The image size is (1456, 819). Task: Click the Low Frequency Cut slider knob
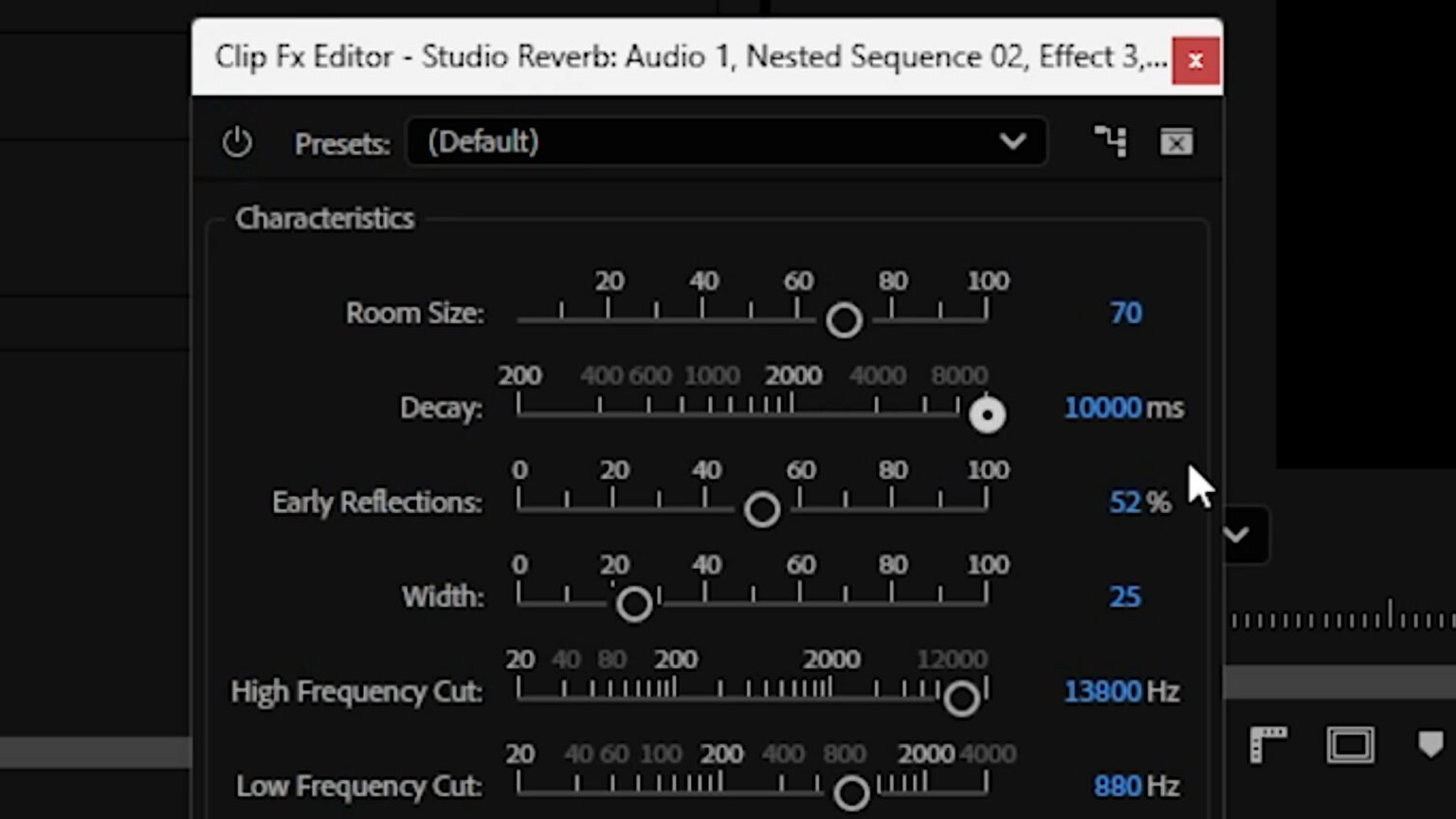click(851, 792)
